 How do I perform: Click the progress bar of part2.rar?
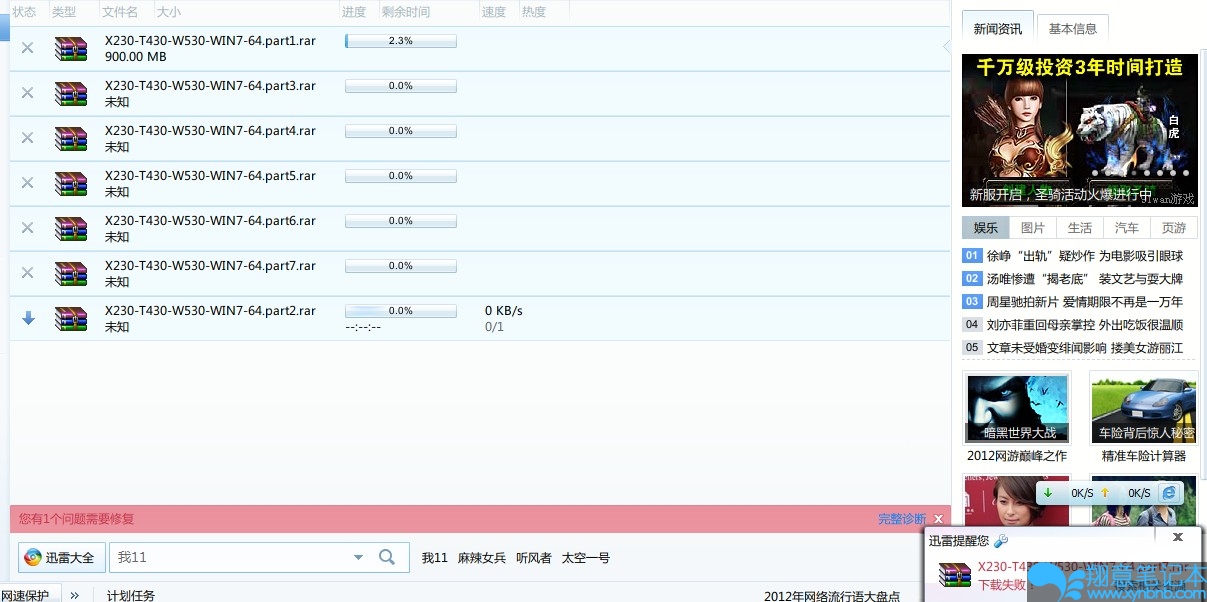click(401, 311)
